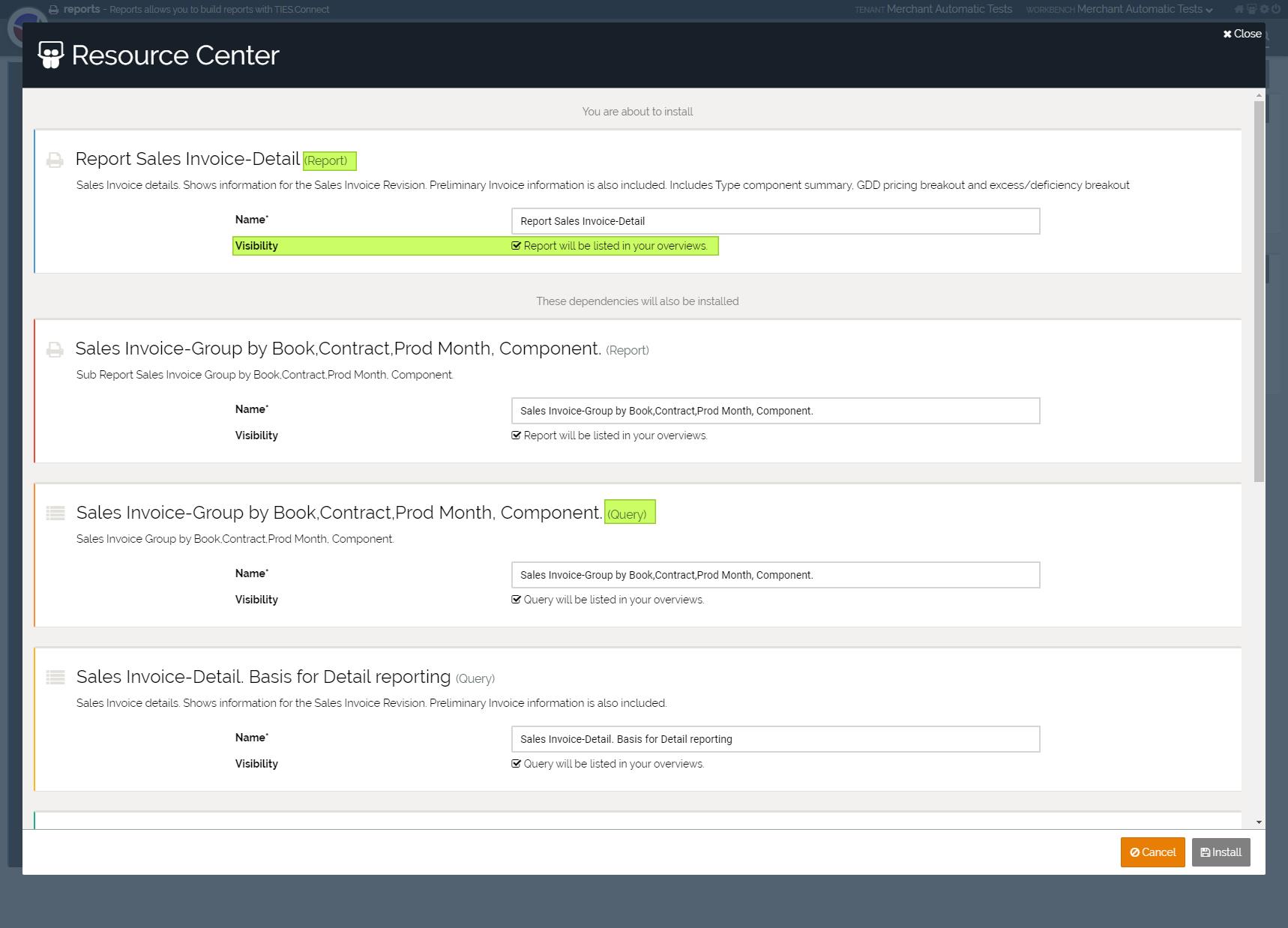The width and height of the screenshot is (1288, 928).
Task: Uncheck visibility for Report Sales Invoice-Detail
Action: coord(516,246)
